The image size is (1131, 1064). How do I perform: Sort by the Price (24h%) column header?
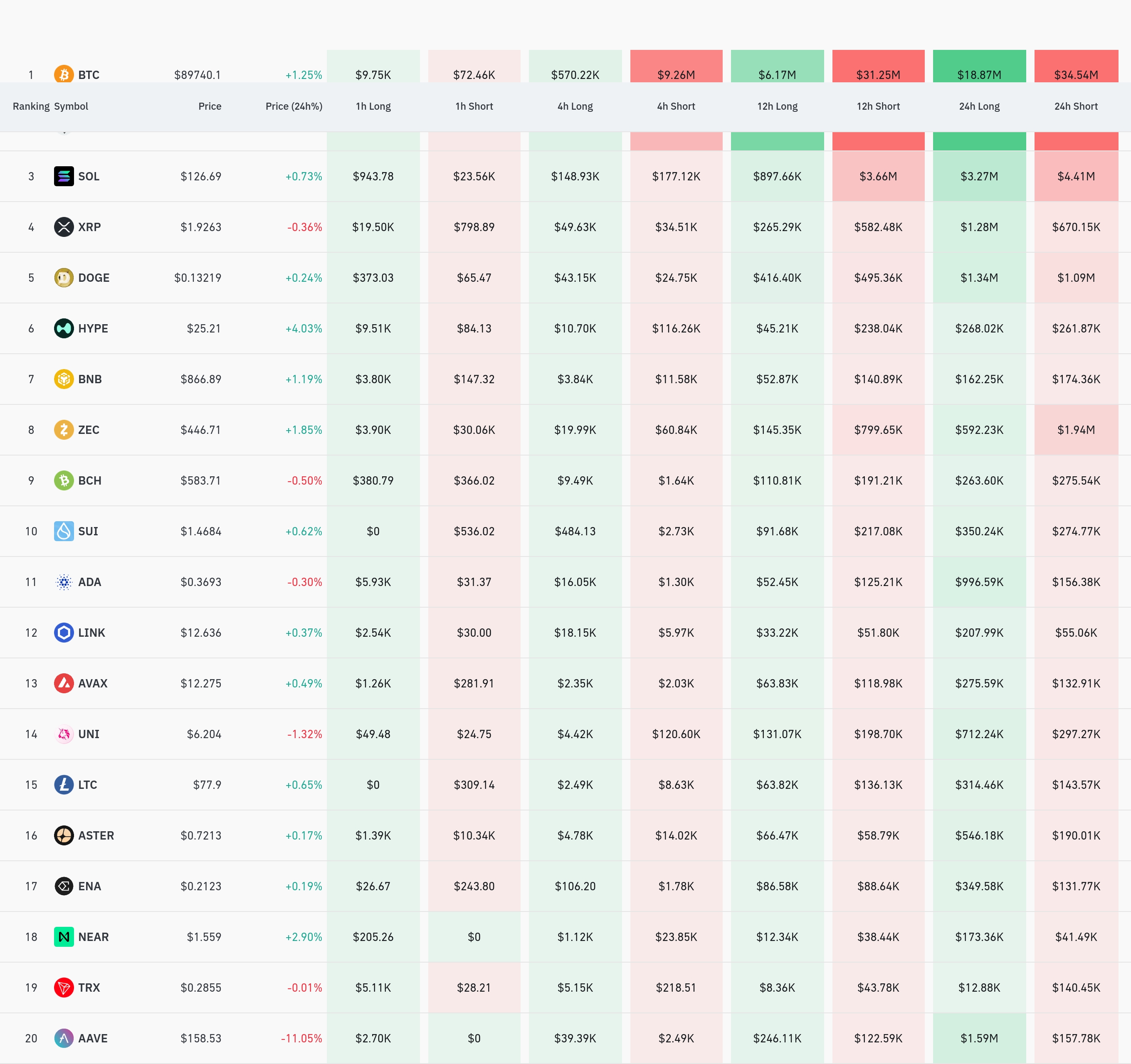(294, 106)
